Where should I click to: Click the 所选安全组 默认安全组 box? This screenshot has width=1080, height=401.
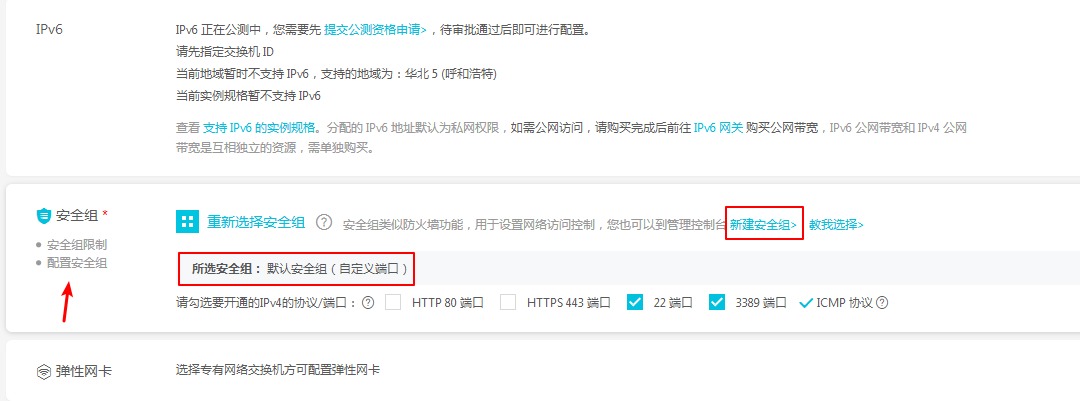296,269
